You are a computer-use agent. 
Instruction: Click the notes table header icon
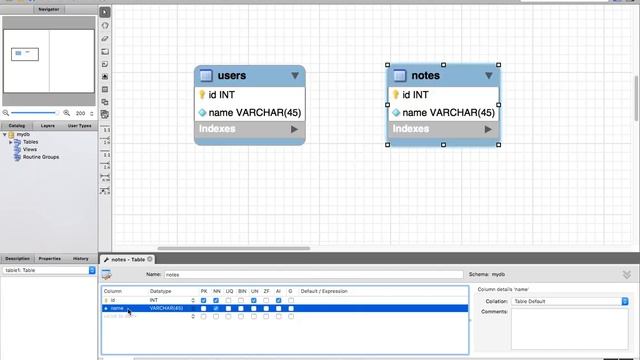(x=400, y=76)
